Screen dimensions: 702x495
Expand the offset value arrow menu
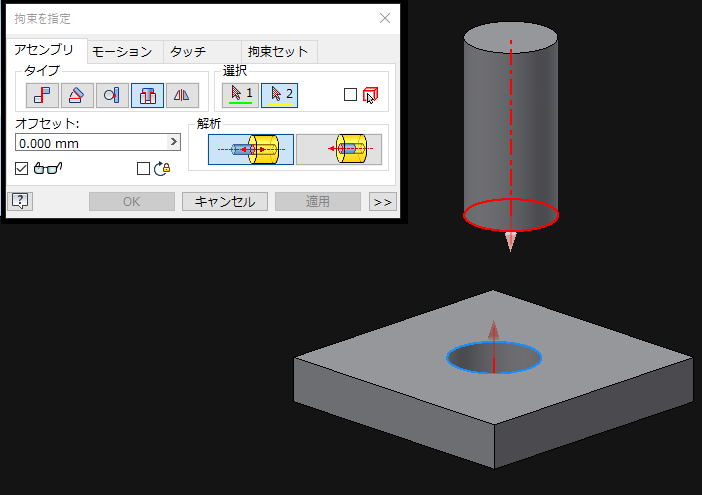(173, 142)
